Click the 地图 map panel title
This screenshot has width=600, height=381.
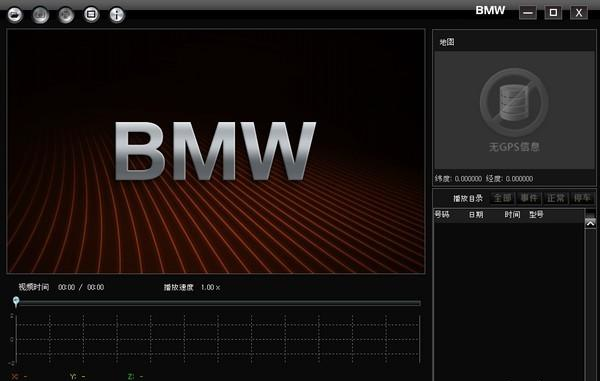[447, 42]
